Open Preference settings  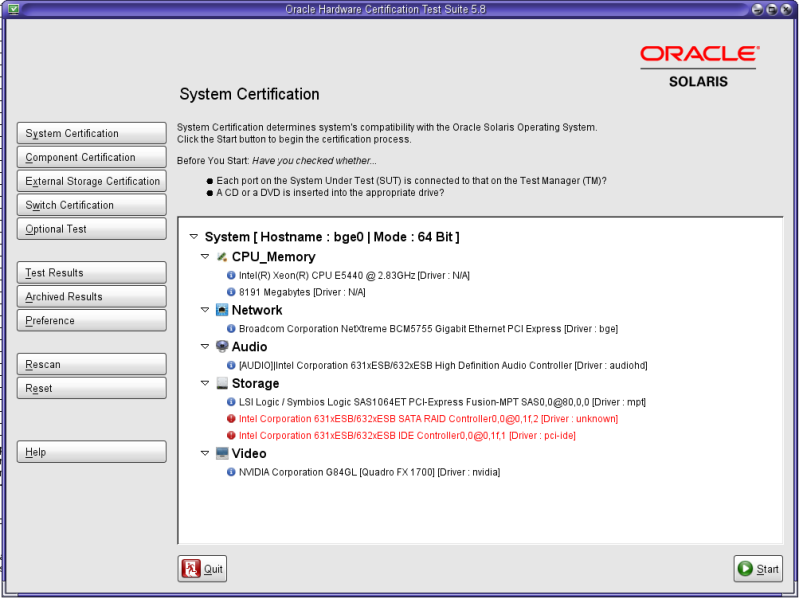pos(92,320)
